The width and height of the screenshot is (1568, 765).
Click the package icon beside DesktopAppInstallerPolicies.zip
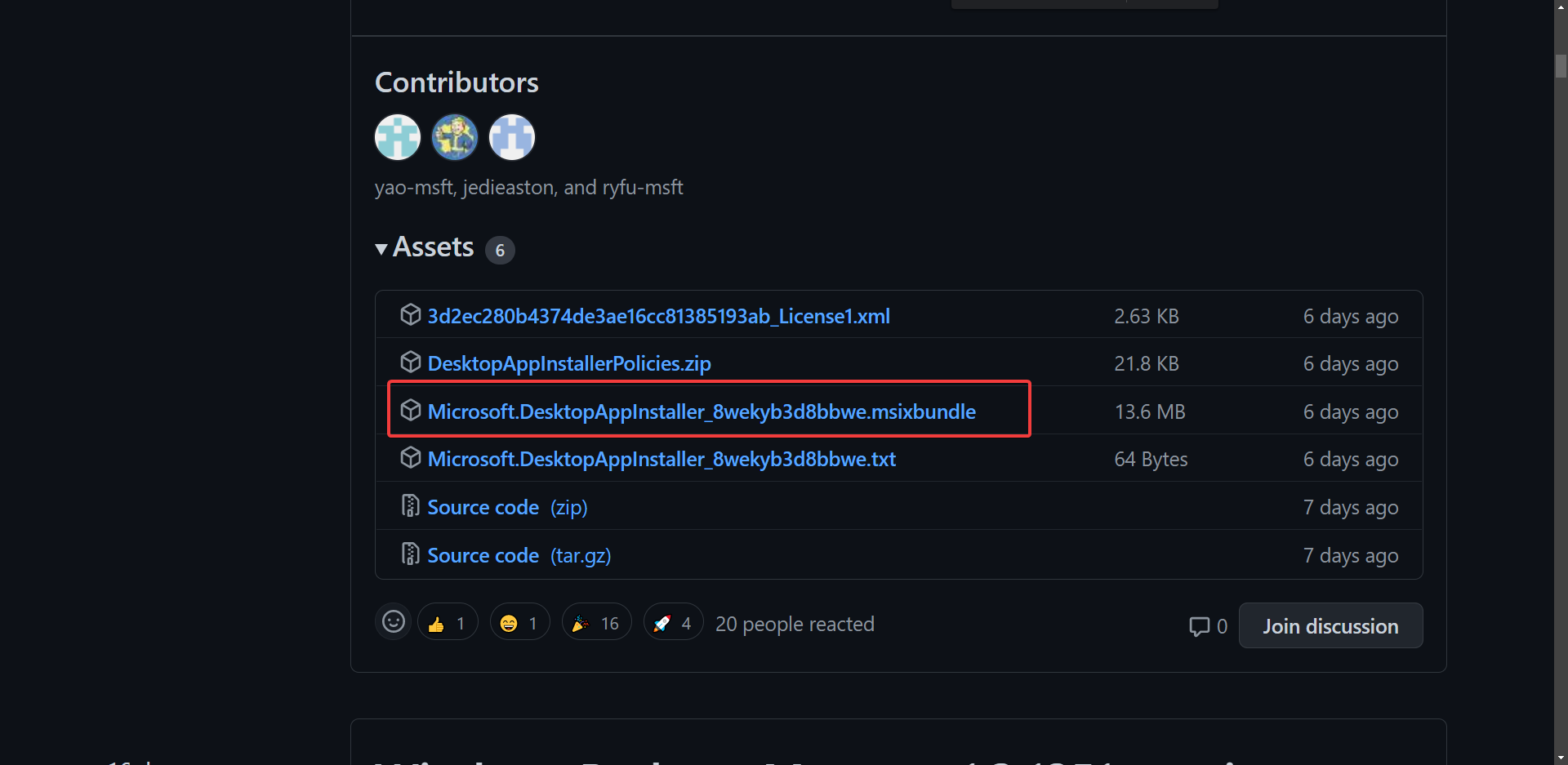(411, 362)
